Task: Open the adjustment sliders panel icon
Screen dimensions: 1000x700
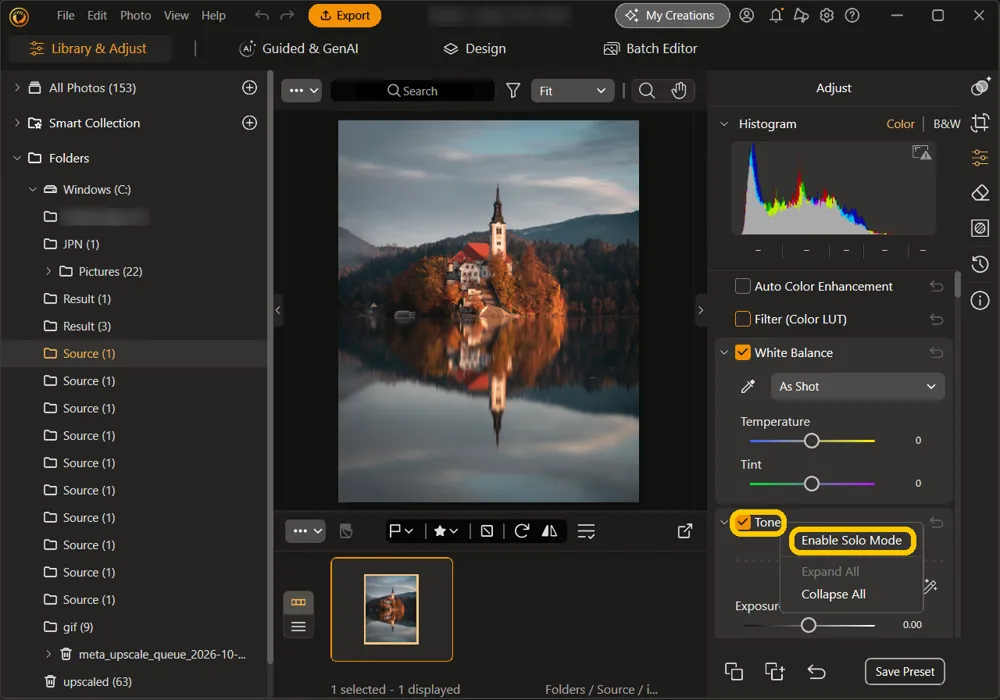Action: [980, 157]
